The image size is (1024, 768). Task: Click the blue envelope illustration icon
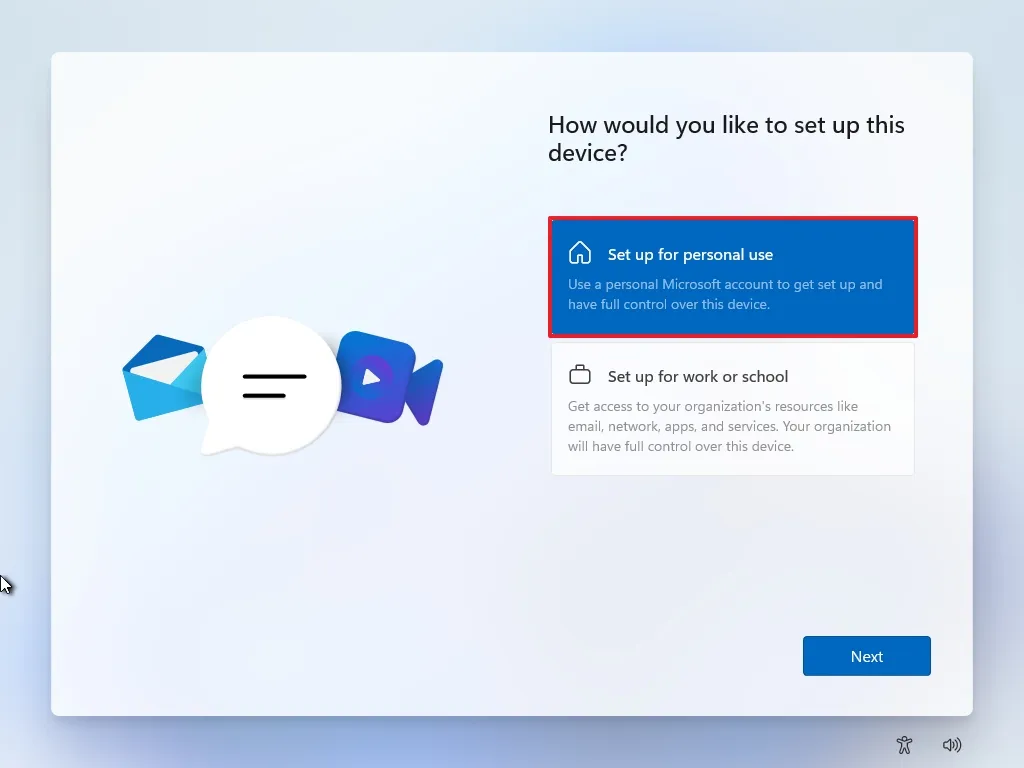coord(163,380)
